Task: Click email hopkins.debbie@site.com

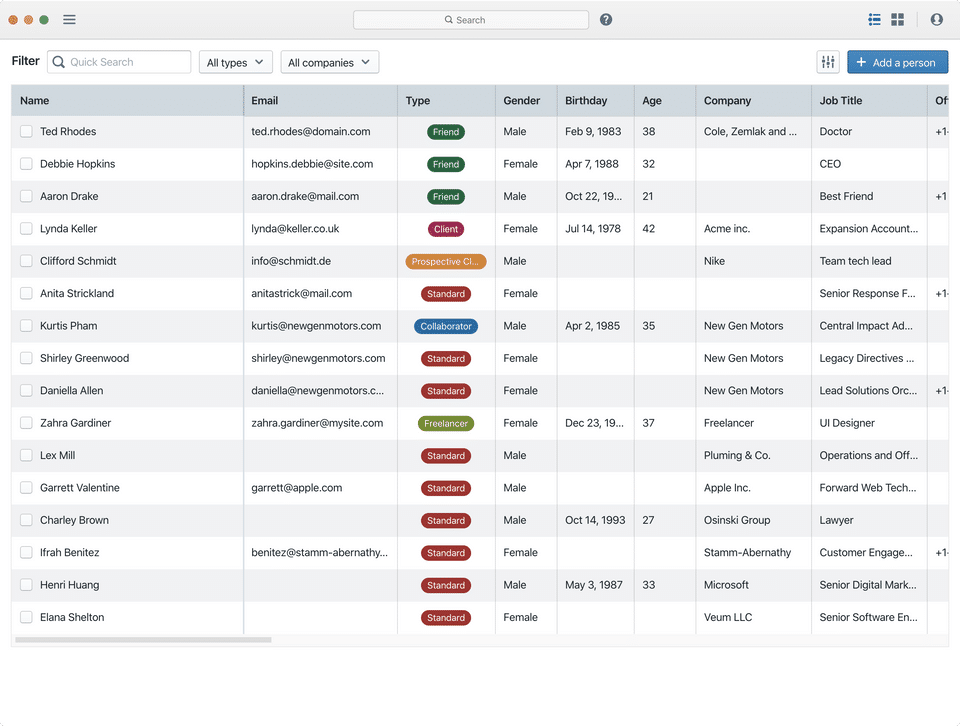Action: pos(312,164)
